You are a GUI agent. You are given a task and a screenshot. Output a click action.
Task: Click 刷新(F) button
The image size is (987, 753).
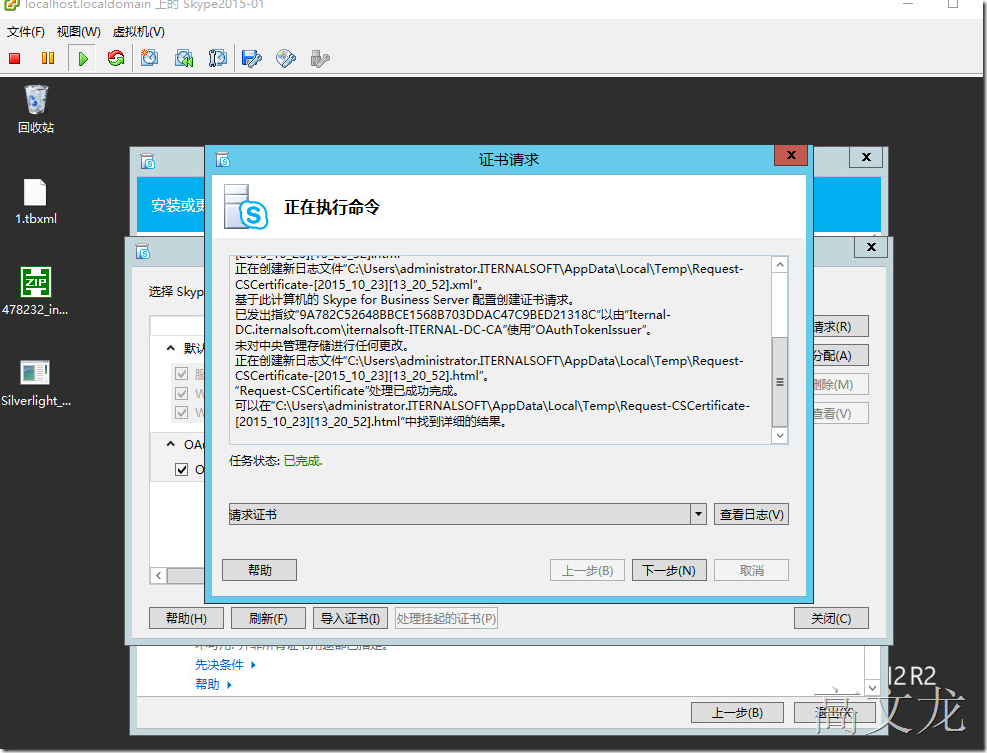pos(268,618)
